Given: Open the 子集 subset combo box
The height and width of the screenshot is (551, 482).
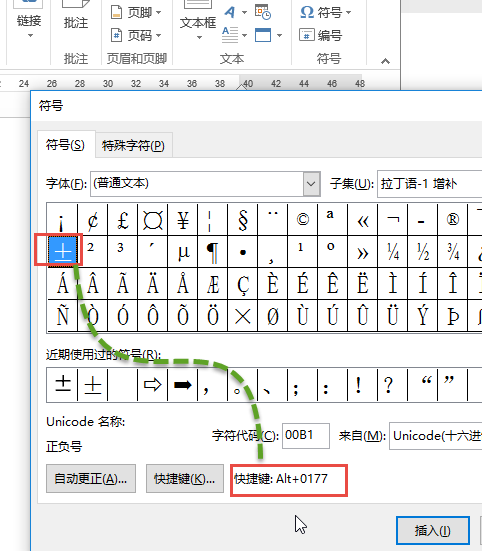Looking at the screenshot, I should coord(430,184).
